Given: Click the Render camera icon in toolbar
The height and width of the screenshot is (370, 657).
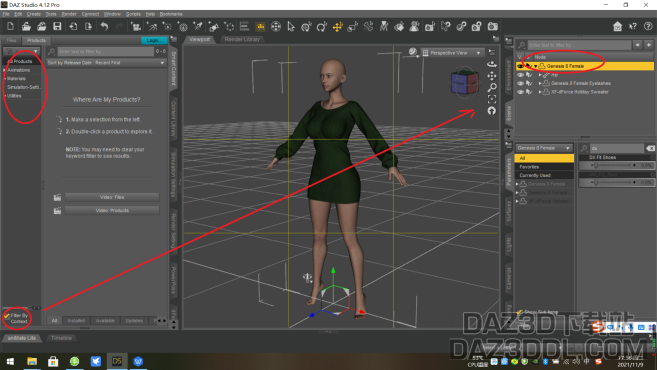Looking at the screenshot, I should pyautogui.click(x=493, y=26).
